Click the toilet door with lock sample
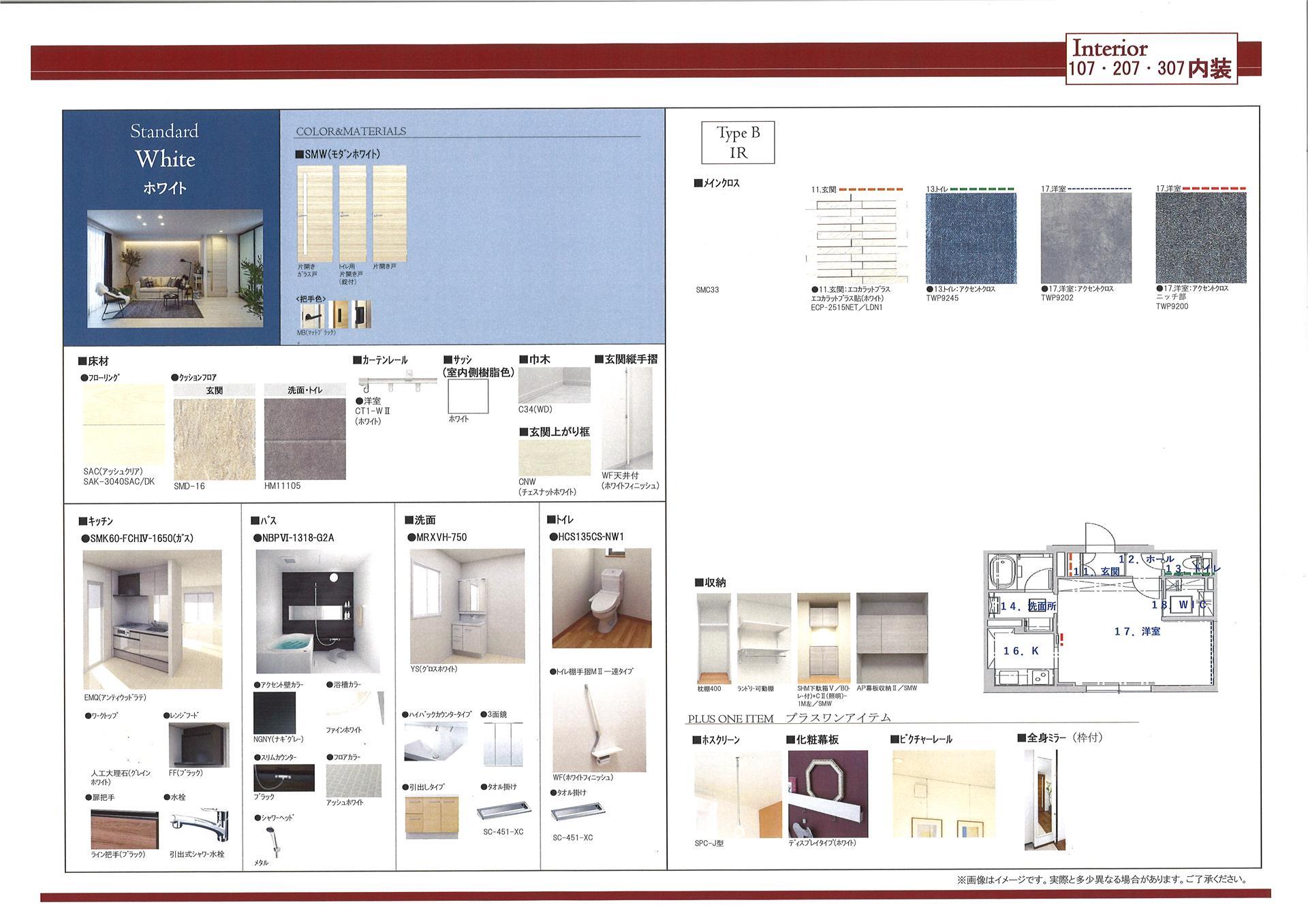The height and width of the screenshot is (924, 1308). tap(353, 213)
